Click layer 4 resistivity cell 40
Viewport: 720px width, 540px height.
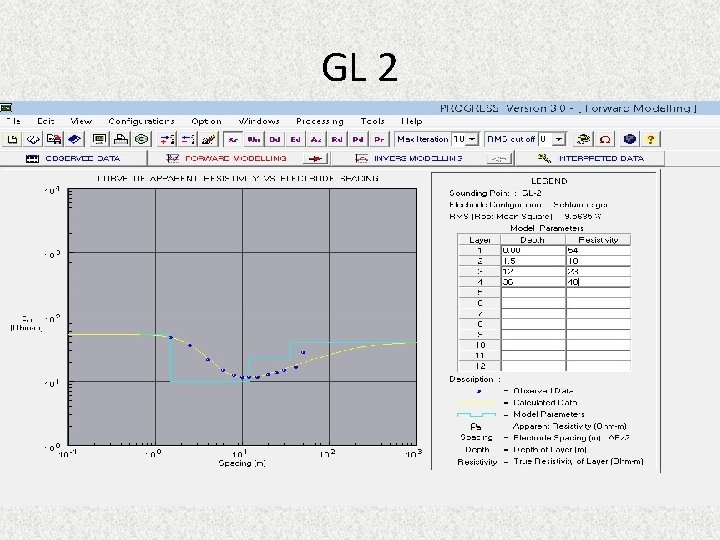(598, 282)
